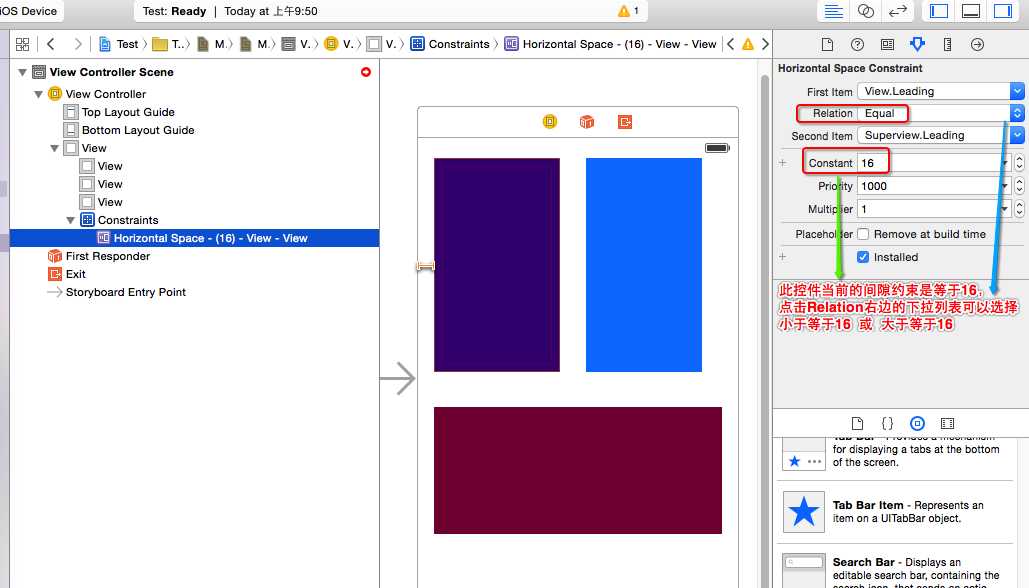Select the Attributes inspector tab
1029x588 pixels.
pyautogui.click(x=917, y=44)
